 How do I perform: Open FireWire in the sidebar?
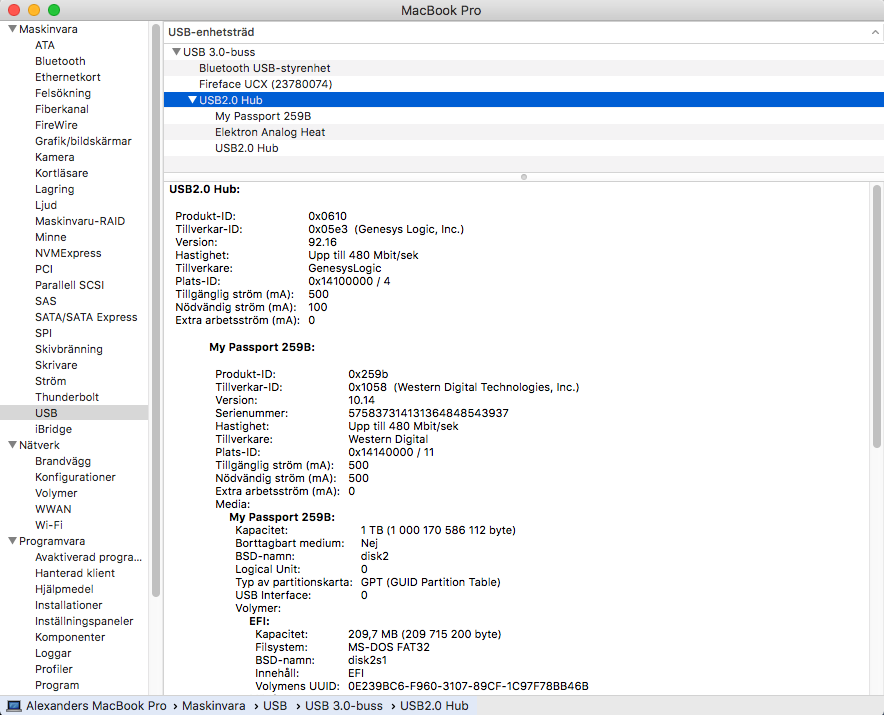tap(56, 125)
